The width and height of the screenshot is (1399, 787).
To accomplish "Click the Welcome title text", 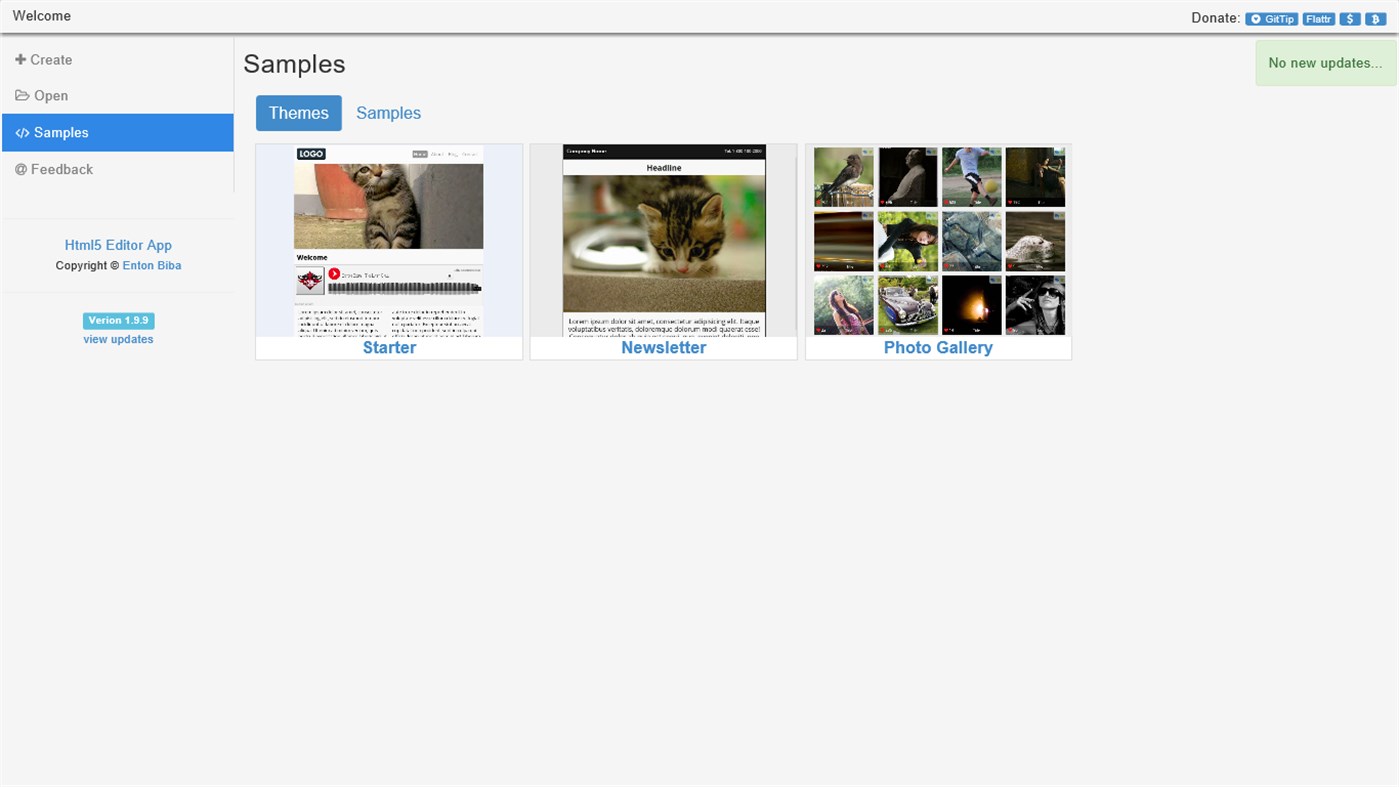I will (42, 16).
